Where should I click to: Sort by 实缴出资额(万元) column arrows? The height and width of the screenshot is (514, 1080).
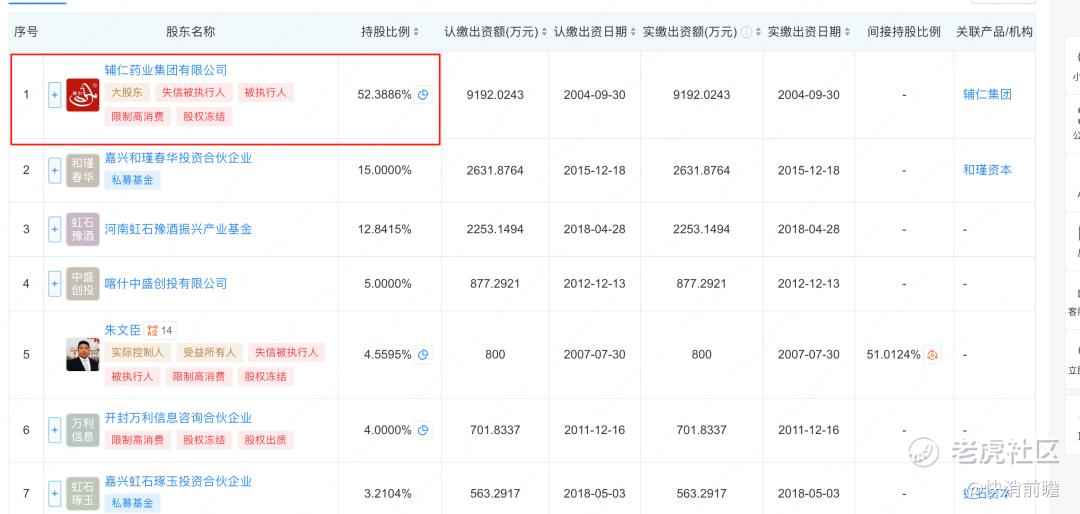(758, 32)
